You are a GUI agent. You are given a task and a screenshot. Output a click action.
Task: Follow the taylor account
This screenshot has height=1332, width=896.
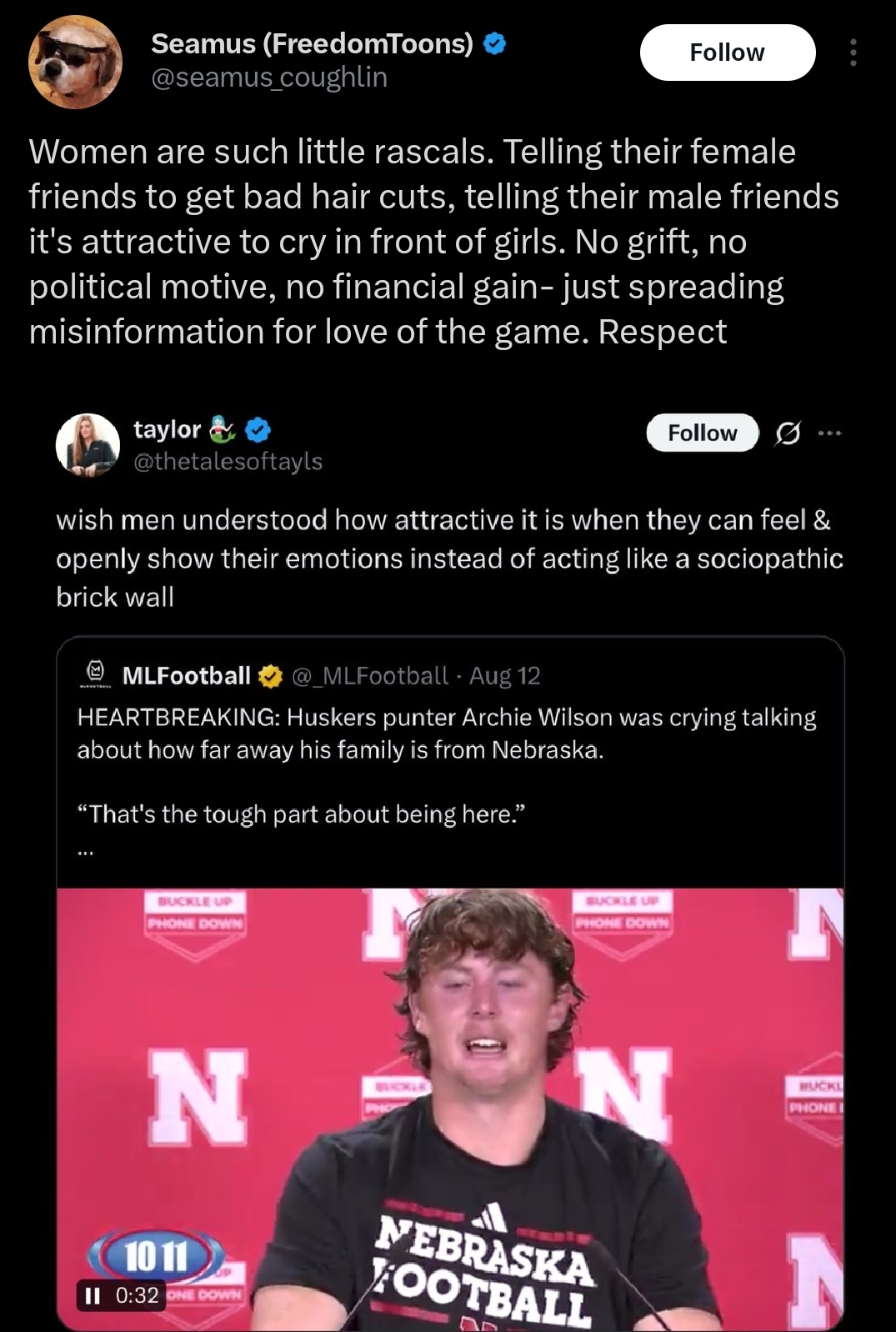point(702,433)
